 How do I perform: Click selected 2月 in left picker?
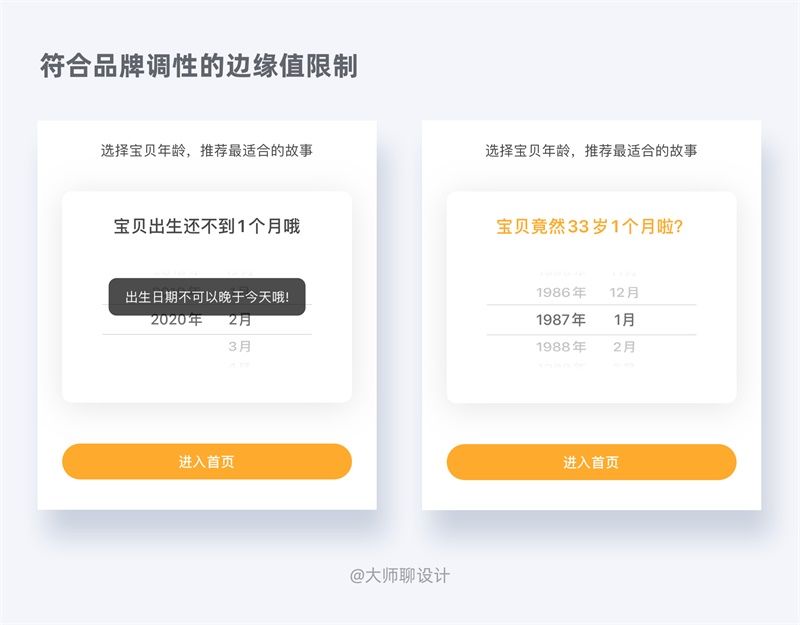click(240, 320)
